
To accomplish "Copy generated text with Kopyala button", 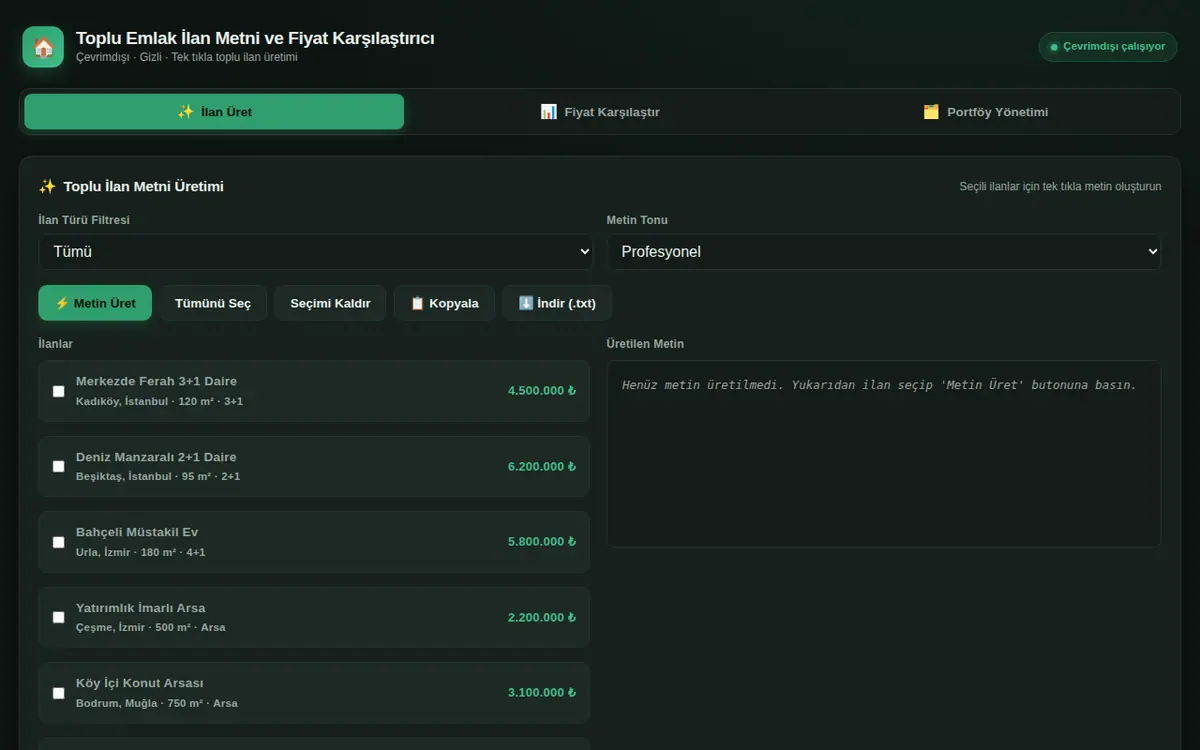I will 445,303.
